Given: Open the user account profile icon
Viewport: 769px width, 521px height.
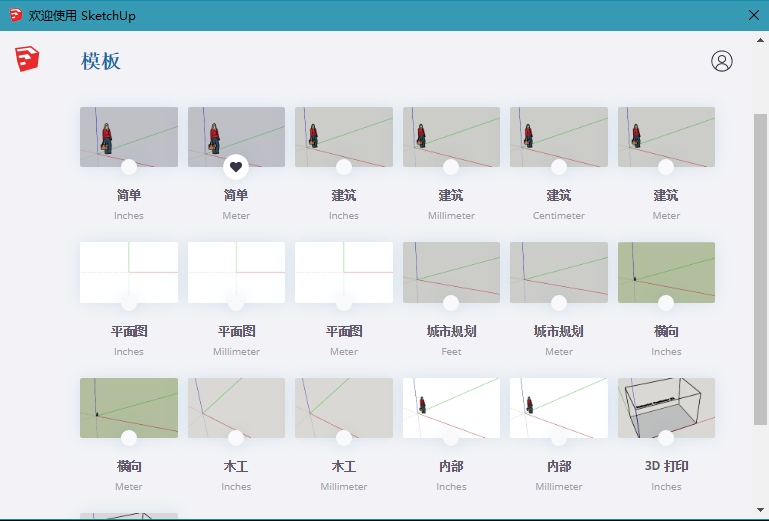Looking at the screenshot, I should tap(721, 61).
